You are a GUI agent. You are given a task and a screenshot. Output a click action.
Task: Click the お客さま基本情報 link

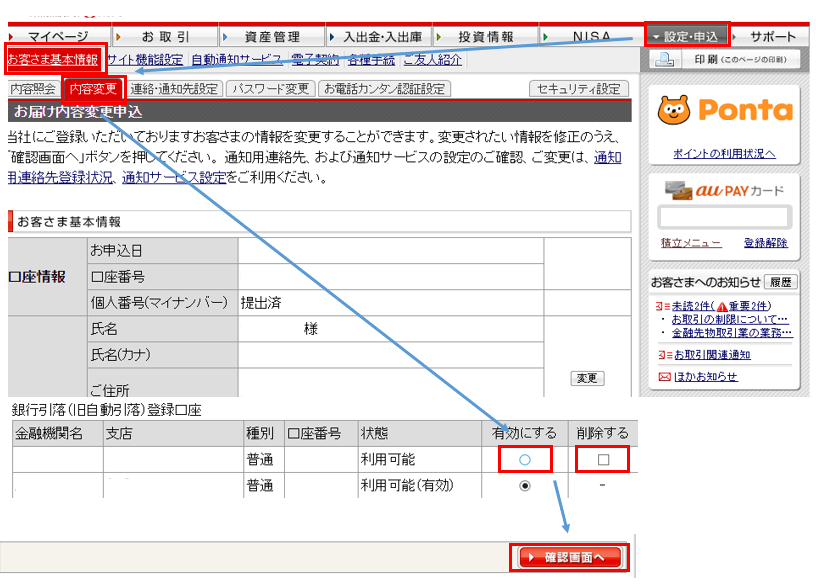[53, 60]
